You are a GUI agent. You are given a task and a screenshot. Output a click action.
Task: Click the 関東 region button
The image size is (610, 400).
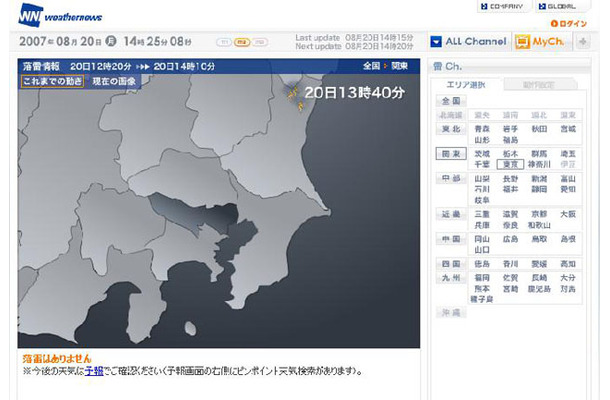pos(451,154)
